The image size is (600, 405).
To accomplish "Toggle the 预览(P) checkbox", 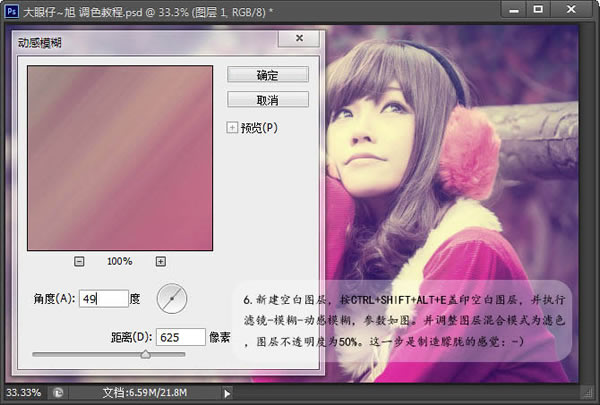I will coord(232,127).
